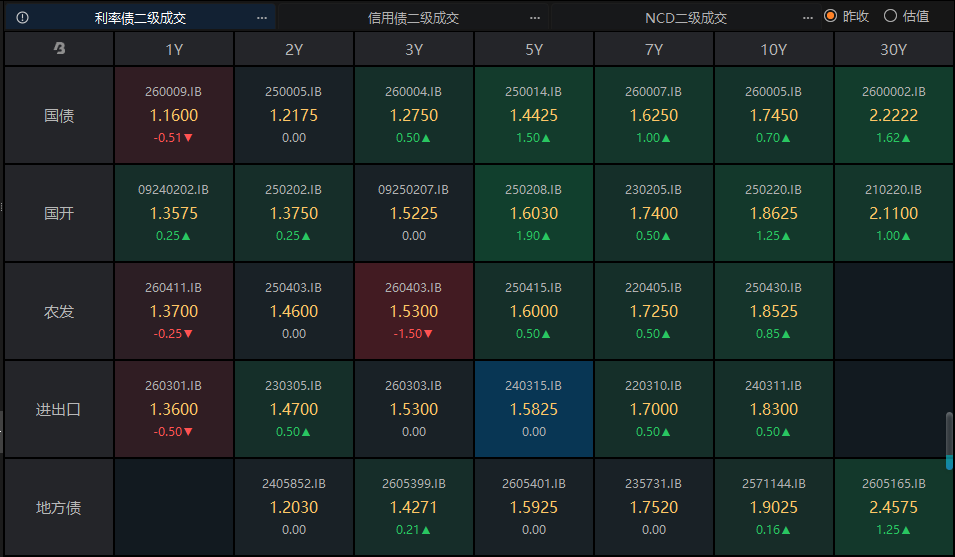Select the 利率债二级成交 tab

pos(140,18)
